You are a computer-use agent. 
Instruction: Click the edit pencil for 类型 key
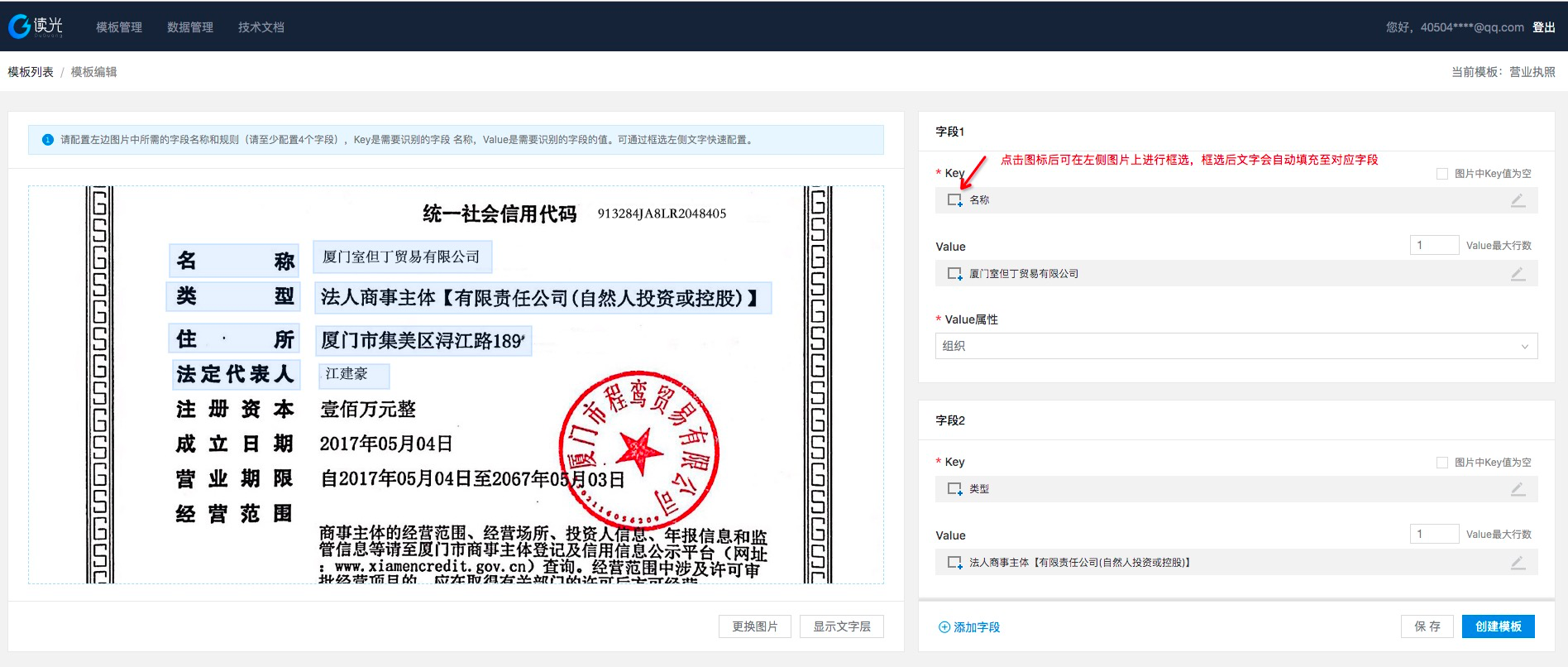coord(1518,489)
